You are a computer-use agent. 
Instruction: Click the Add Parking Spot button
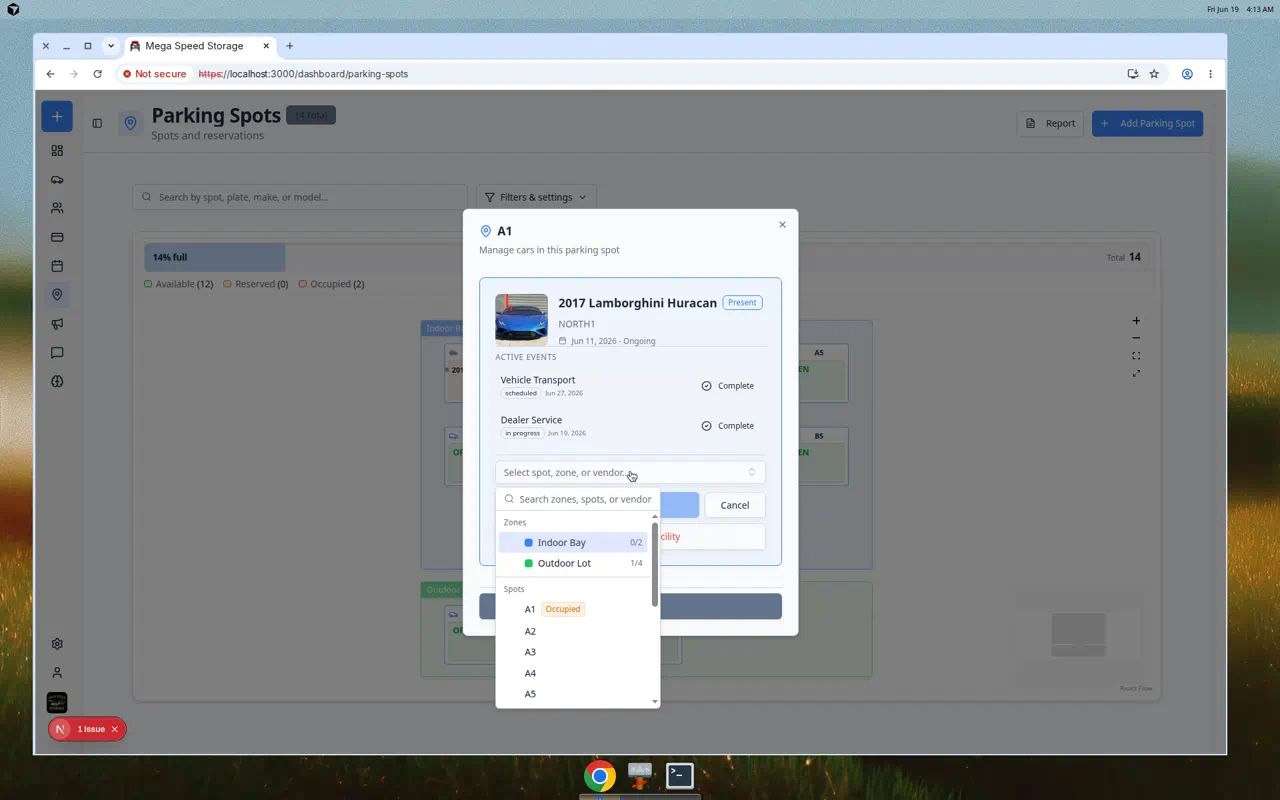pyautogui.click(x=1147, y=123)
